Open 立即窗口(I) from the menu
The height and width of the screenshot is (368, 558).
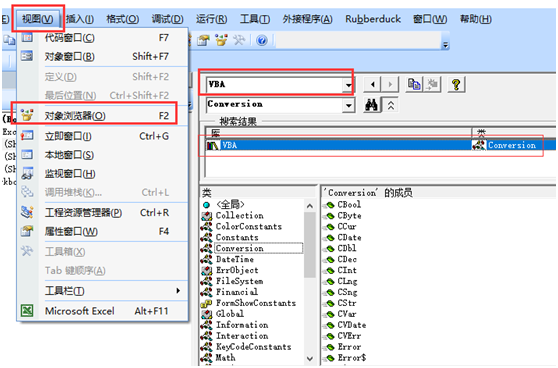tap(102, 136)
